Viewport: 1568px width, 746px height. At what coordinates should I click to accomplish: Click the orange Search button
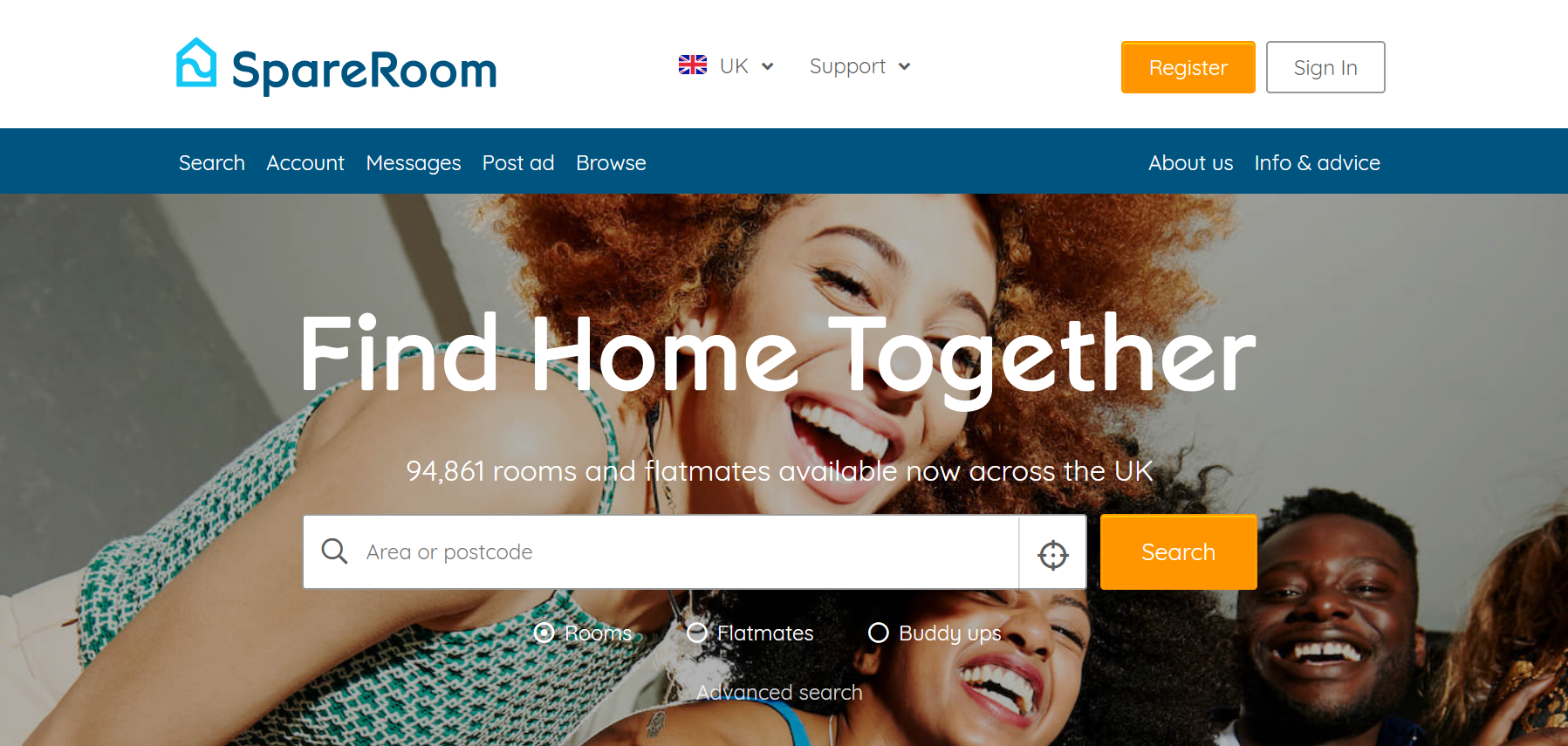click(1179, 552)
